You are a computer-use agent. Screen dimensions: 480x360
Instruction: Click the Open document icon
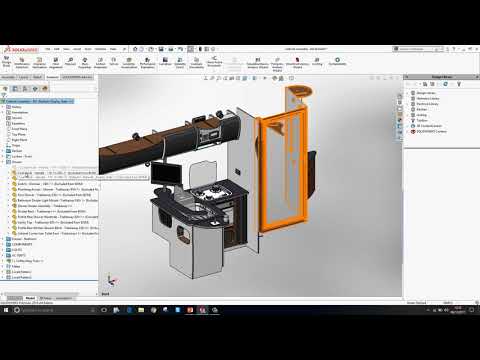151,49
